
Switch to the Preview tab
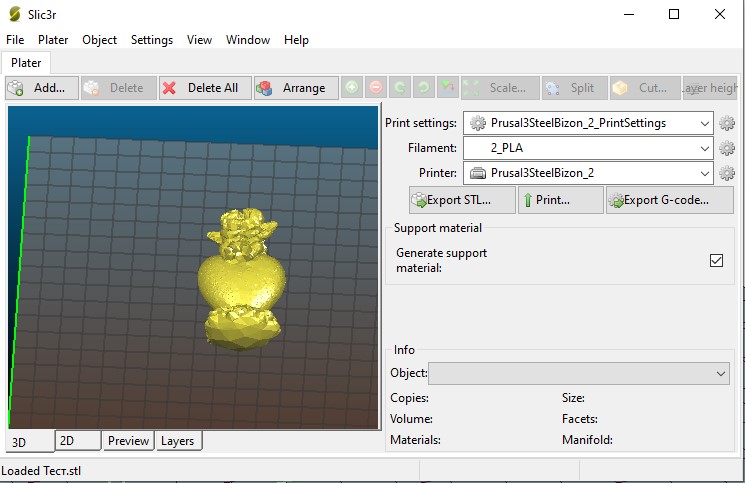click(x=128, y=441)
